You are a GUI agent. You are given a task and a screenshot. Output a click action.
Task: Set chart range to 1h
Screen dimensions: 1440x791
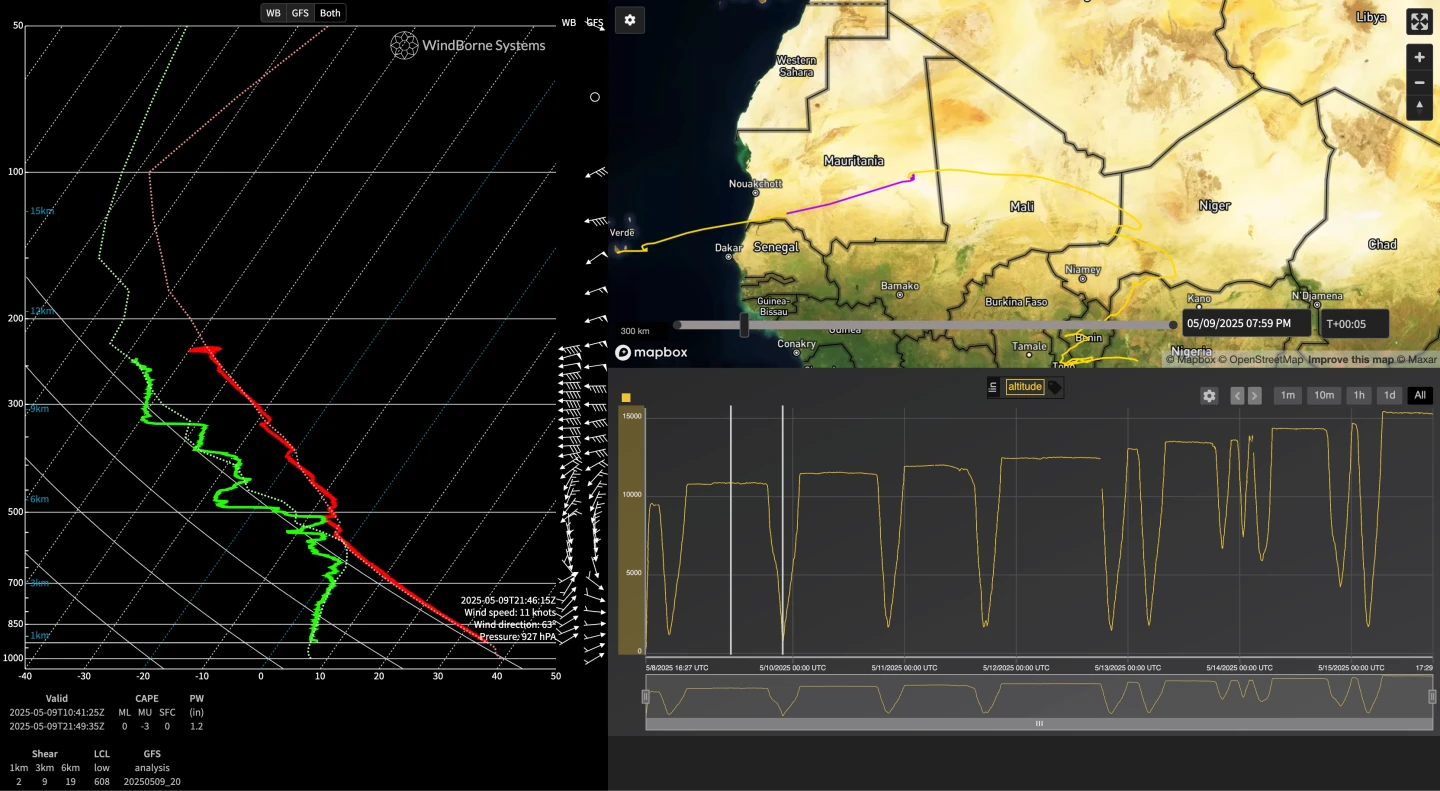click(1359, 396)
